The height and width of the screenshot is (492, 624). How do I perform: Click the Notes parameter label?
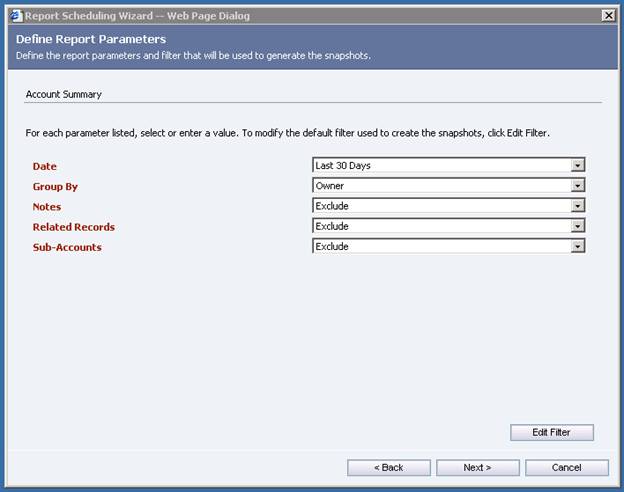[x=47, y=207]
